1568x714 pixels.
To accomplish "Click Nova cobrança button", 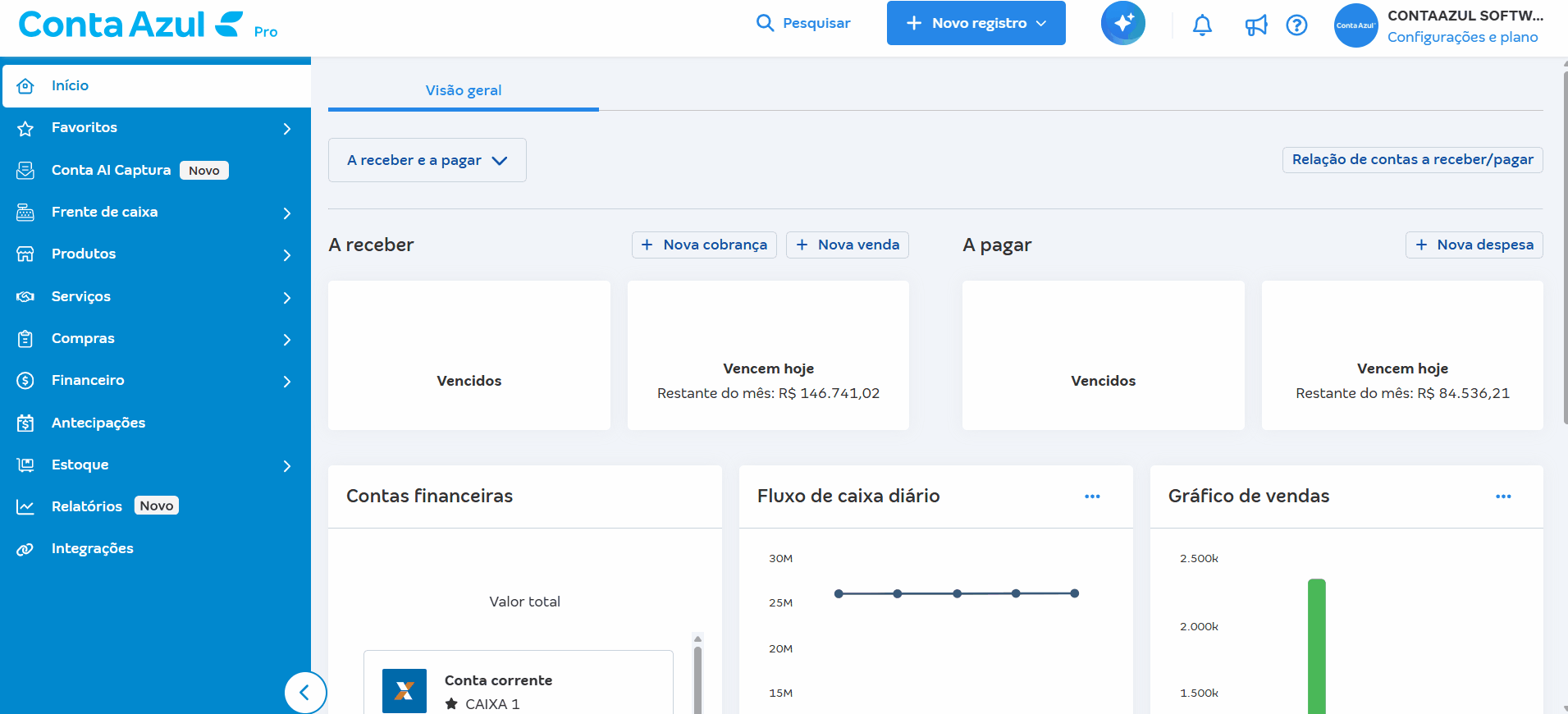I will pos(704,245).
